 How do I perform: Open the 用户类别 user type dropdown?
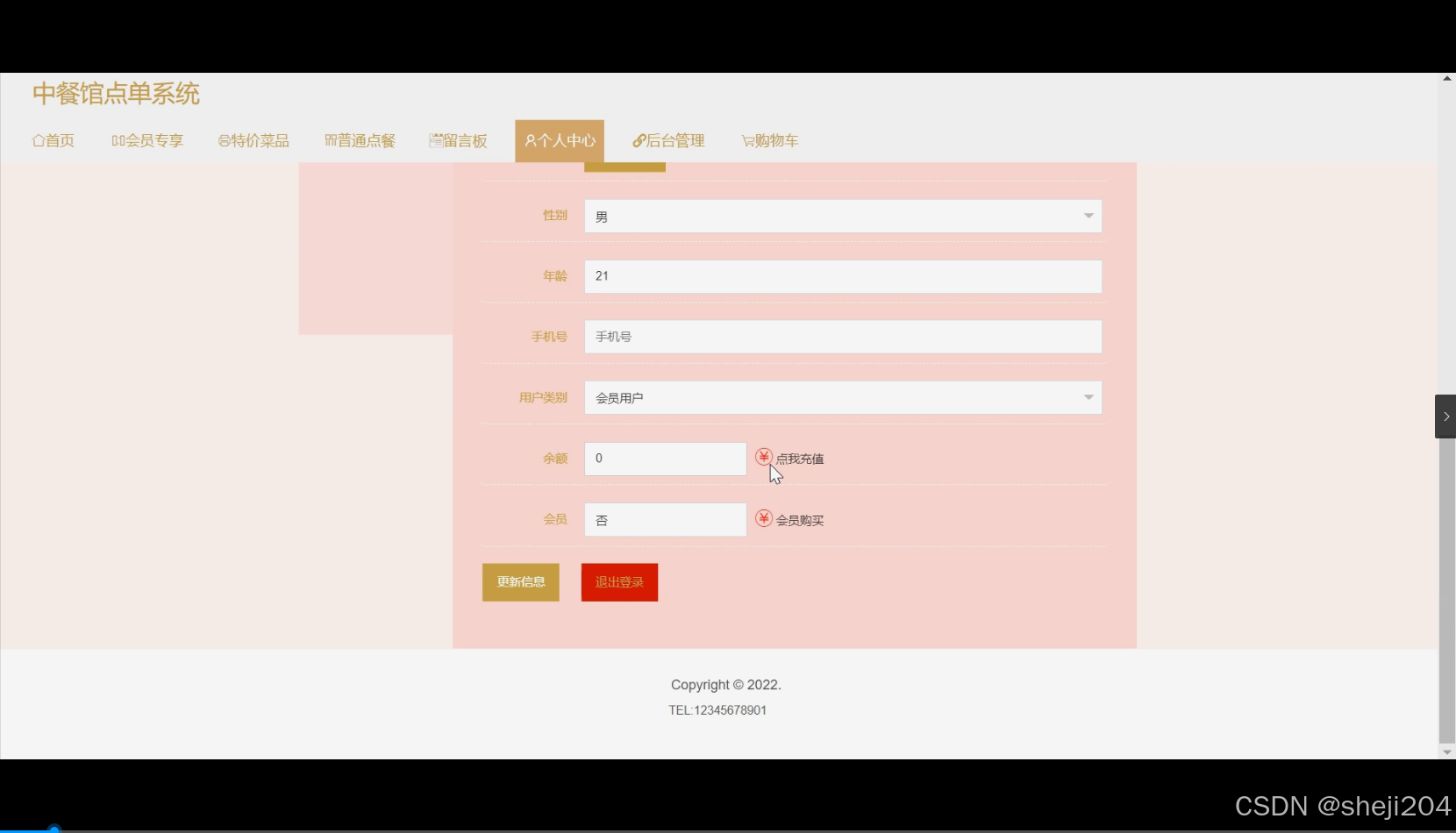[1088, 397]
